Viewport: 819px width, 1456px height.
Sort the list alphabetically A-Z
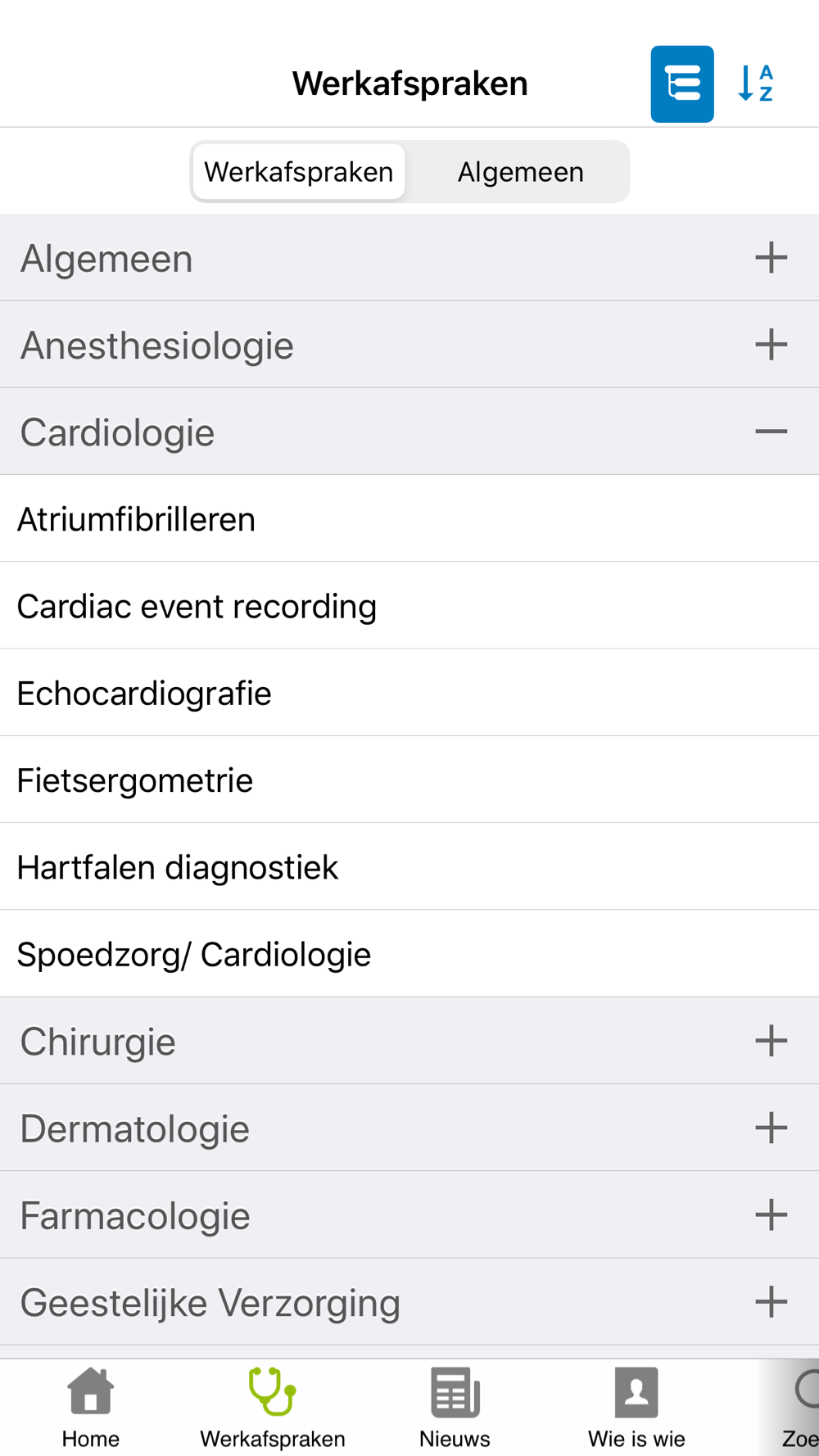(756, 84)
